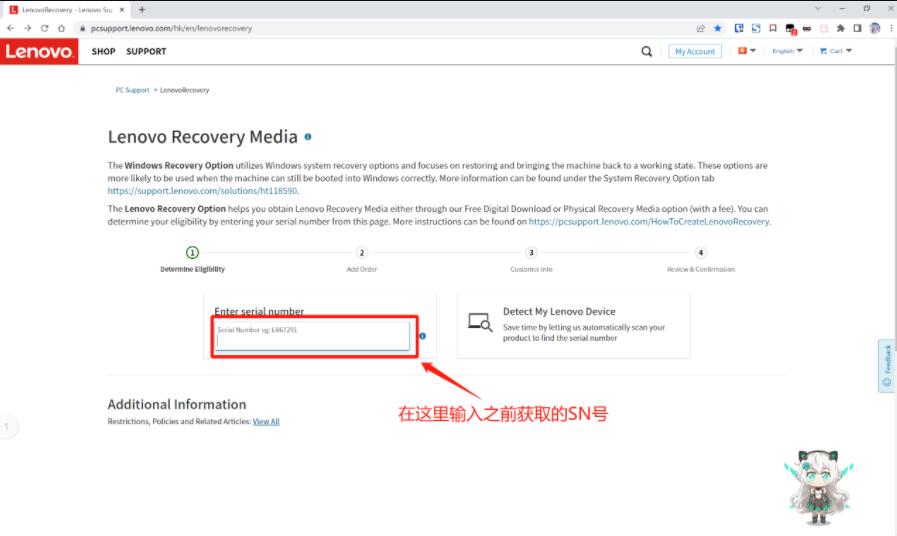Open the tab search chevron
The height and width of the screenshot is (536, 897).
pos(817,9)
